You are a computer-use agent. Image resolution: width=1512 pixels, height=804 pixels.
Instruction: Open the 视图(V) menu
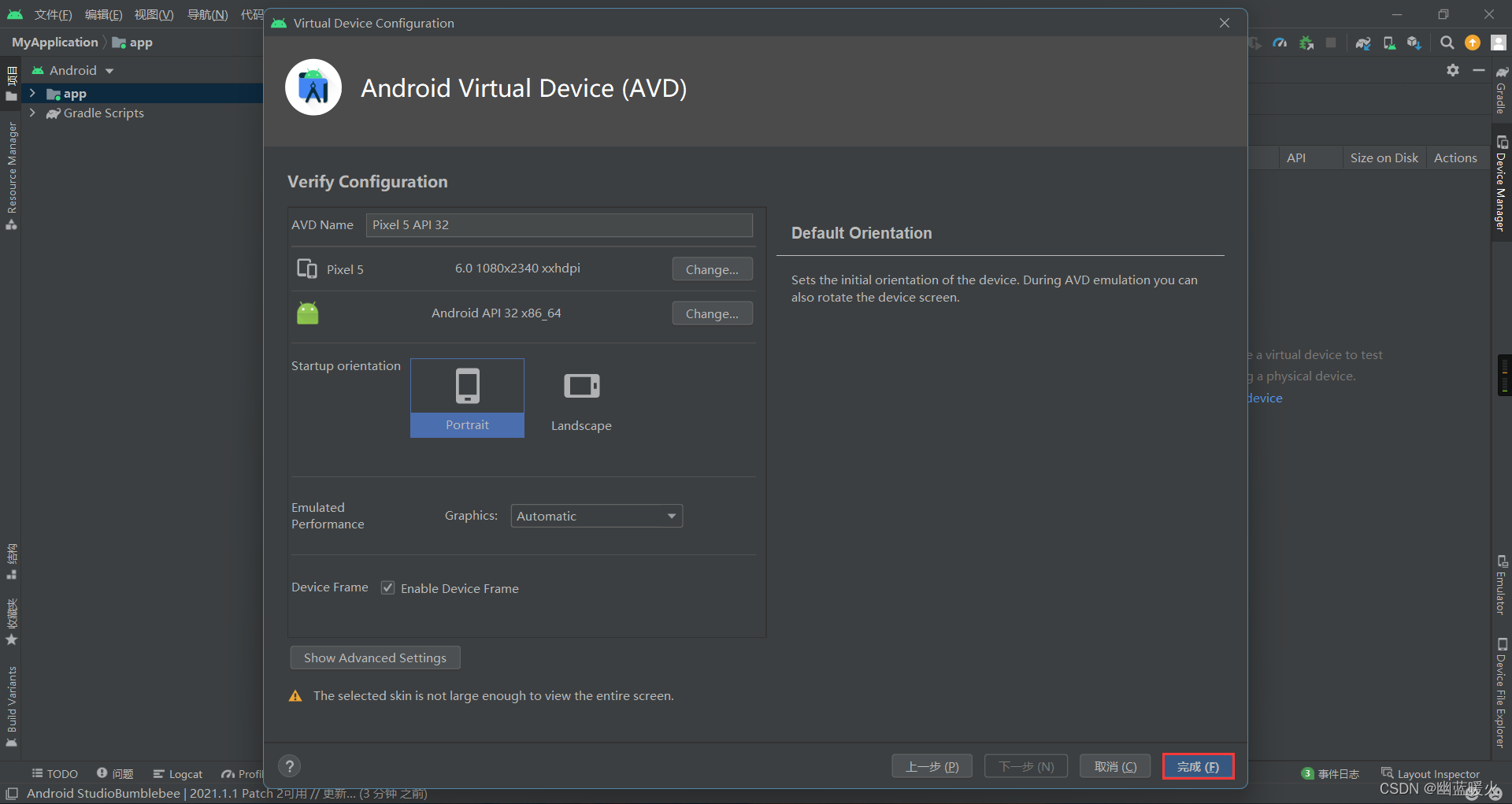(154, 14)
